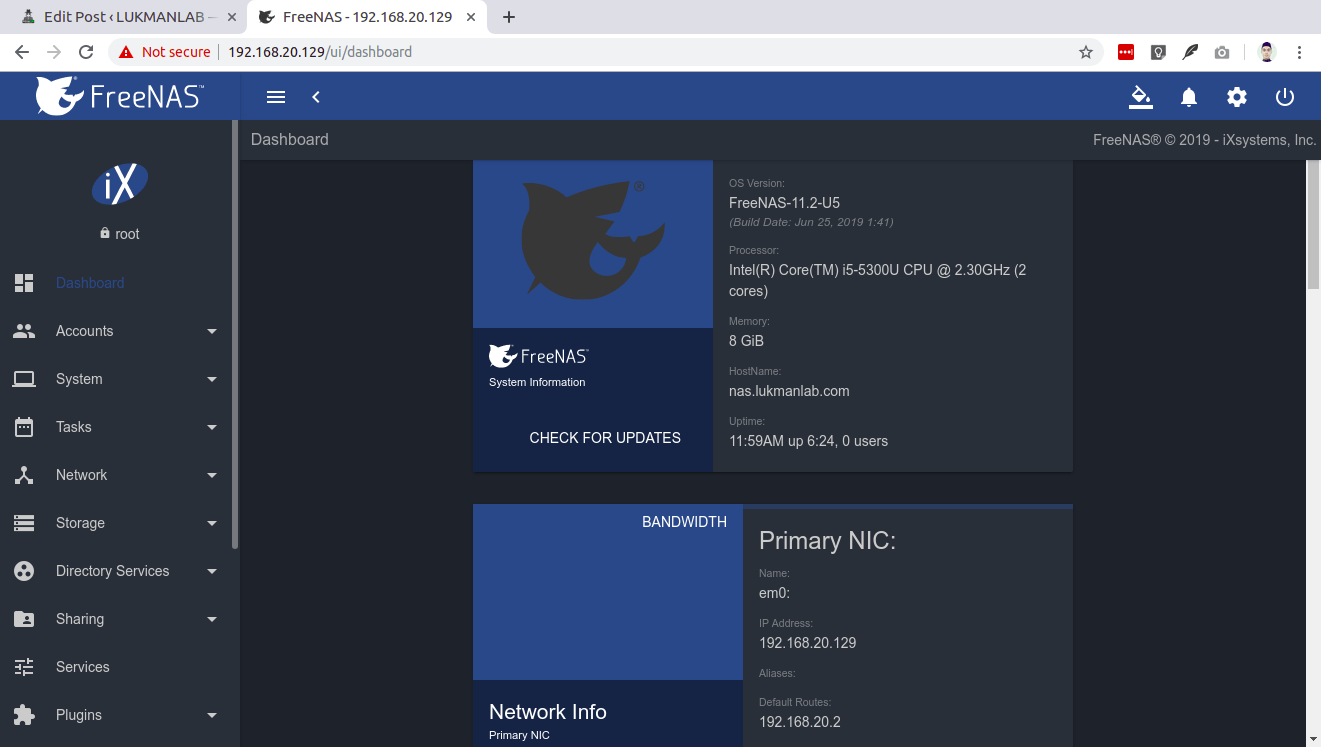Click the Services sliders icon
Image resolution: width=1321 pixels, height=747 pixels.
[24, 667]
